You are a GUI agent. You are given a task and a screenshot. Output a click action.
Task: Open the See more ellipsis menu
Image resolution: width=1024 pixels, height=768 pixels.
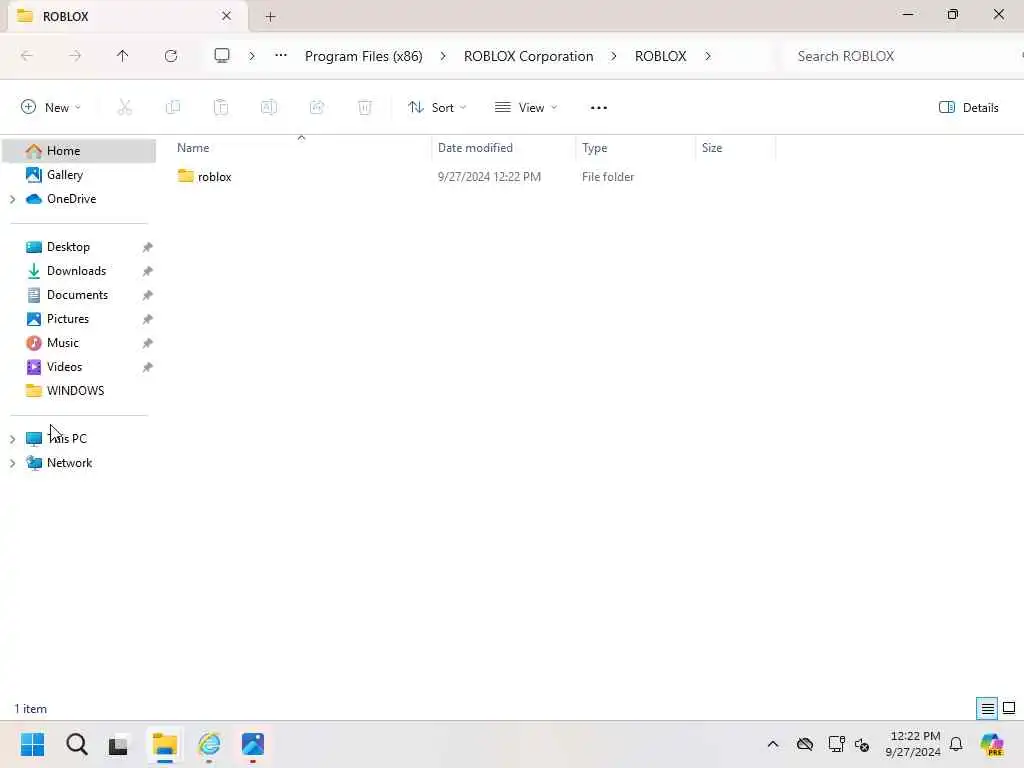tap(598, 108)
